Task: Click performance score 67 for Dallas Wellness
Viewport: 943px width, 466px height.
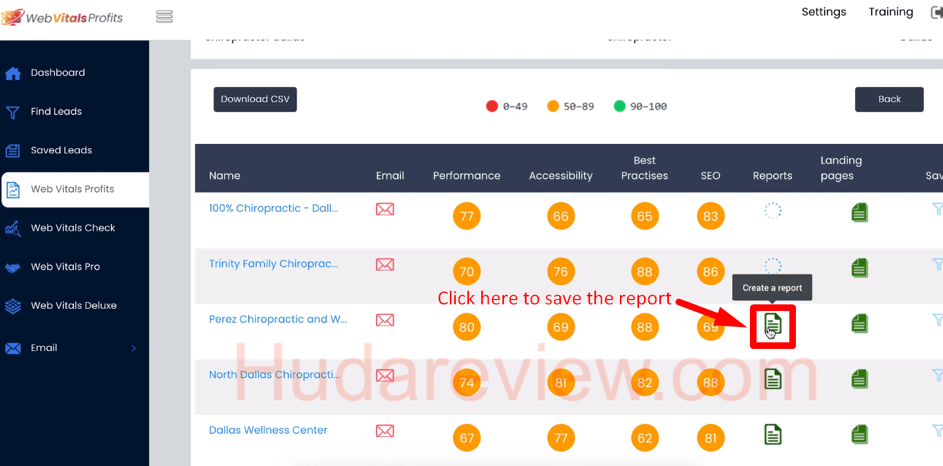Action: click(467, 438)
